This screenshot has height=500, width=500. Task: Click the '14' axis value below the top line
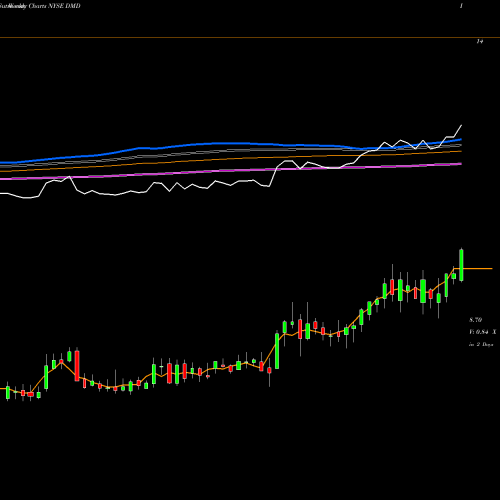[480, 41]
